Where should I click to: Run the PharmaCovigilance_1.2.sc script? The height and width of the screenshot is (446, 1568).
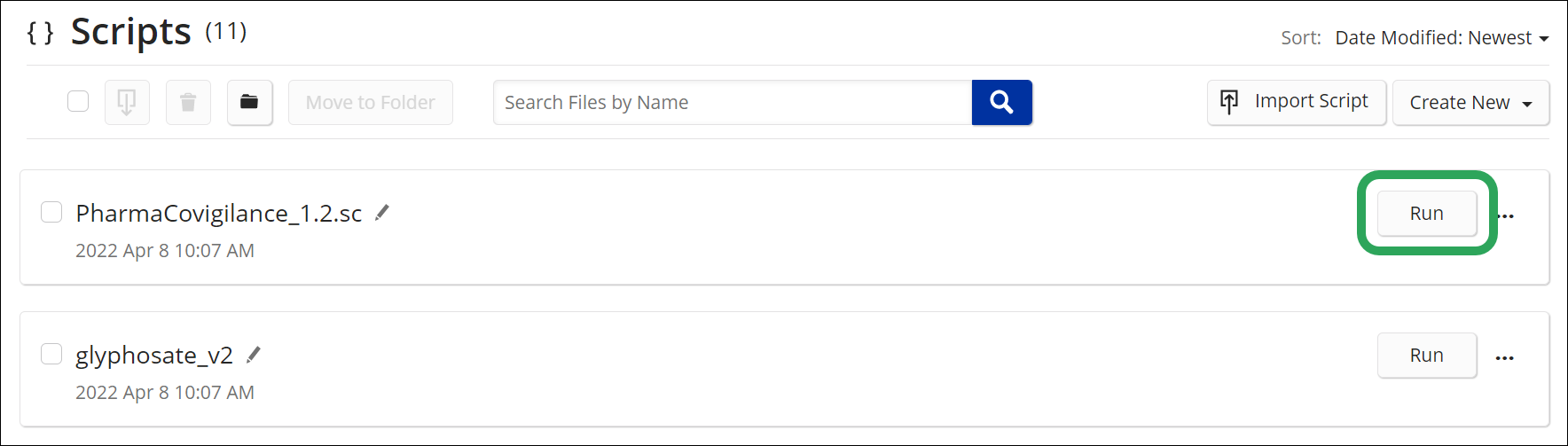1426,214
